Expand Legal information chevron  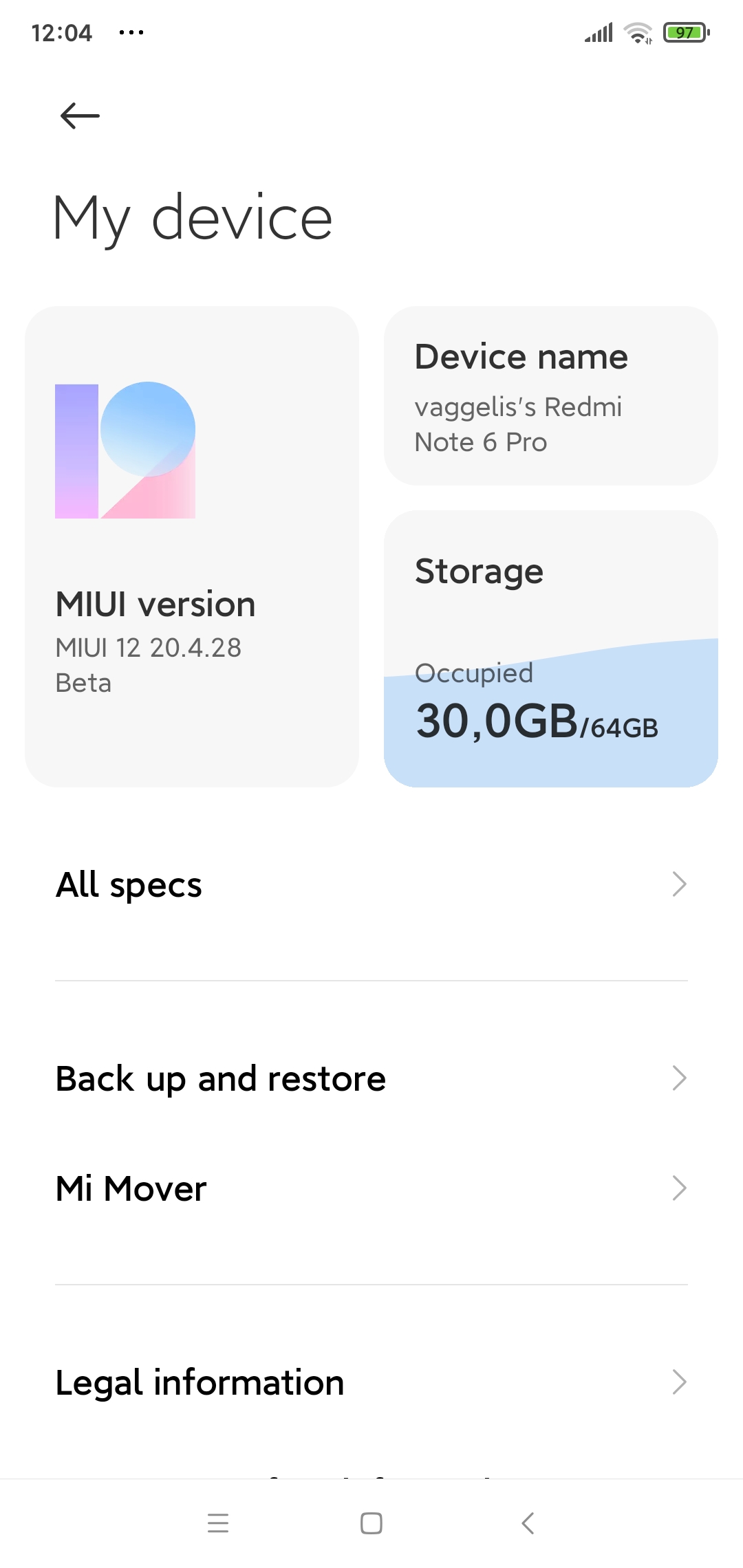(679, 1382)
